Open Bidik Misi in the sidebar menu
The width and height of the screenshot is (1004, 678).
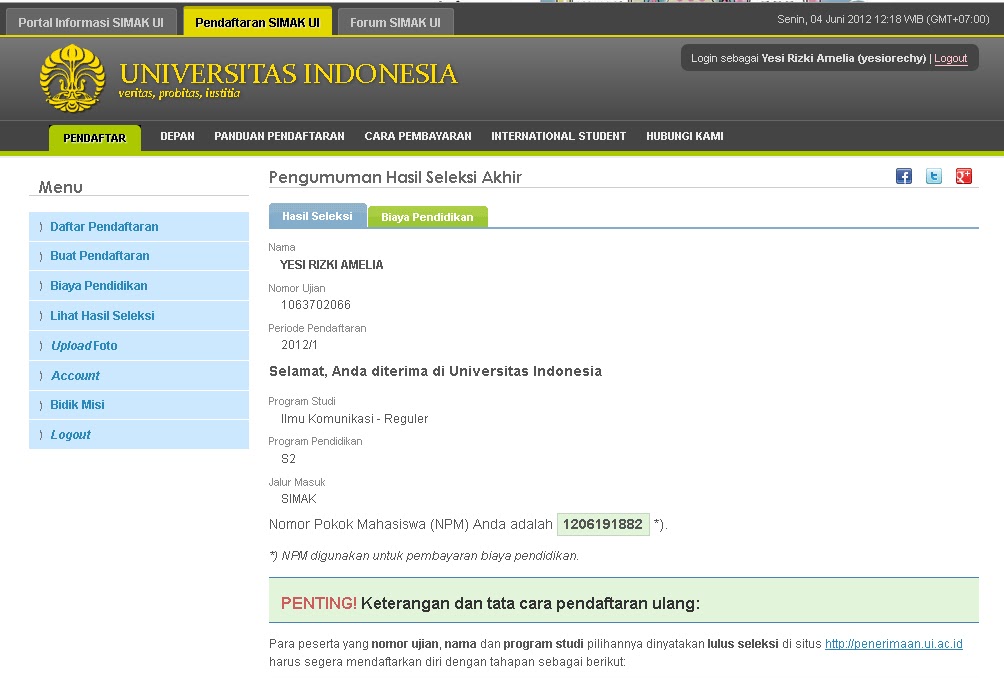point(139,405)
